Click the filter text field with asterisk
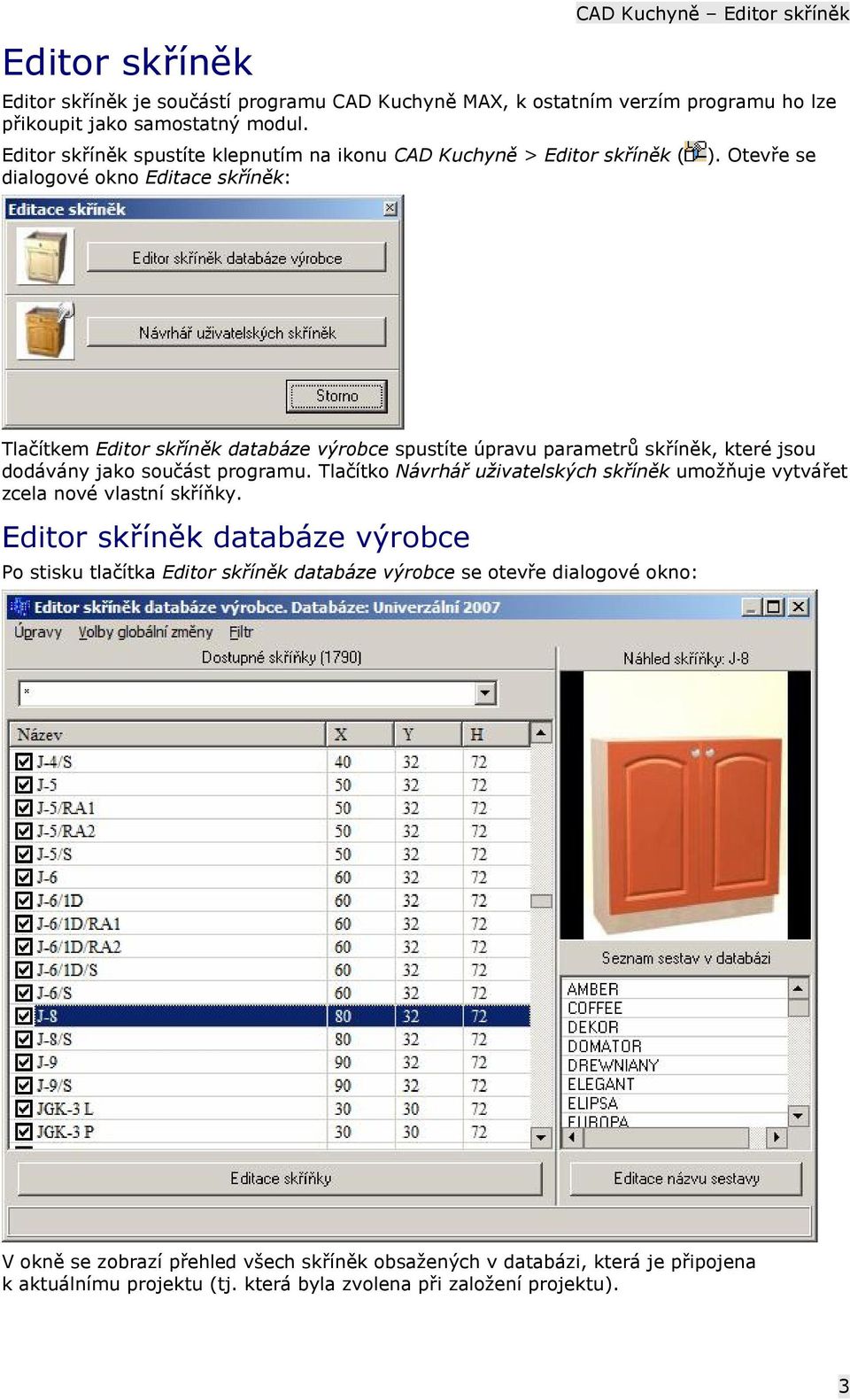 [247, 692]
